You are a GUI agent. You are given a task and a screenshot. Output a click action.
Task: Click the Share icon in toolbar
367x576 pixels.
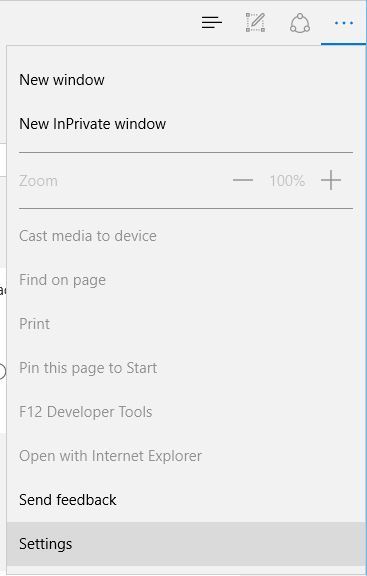(300, 23)
